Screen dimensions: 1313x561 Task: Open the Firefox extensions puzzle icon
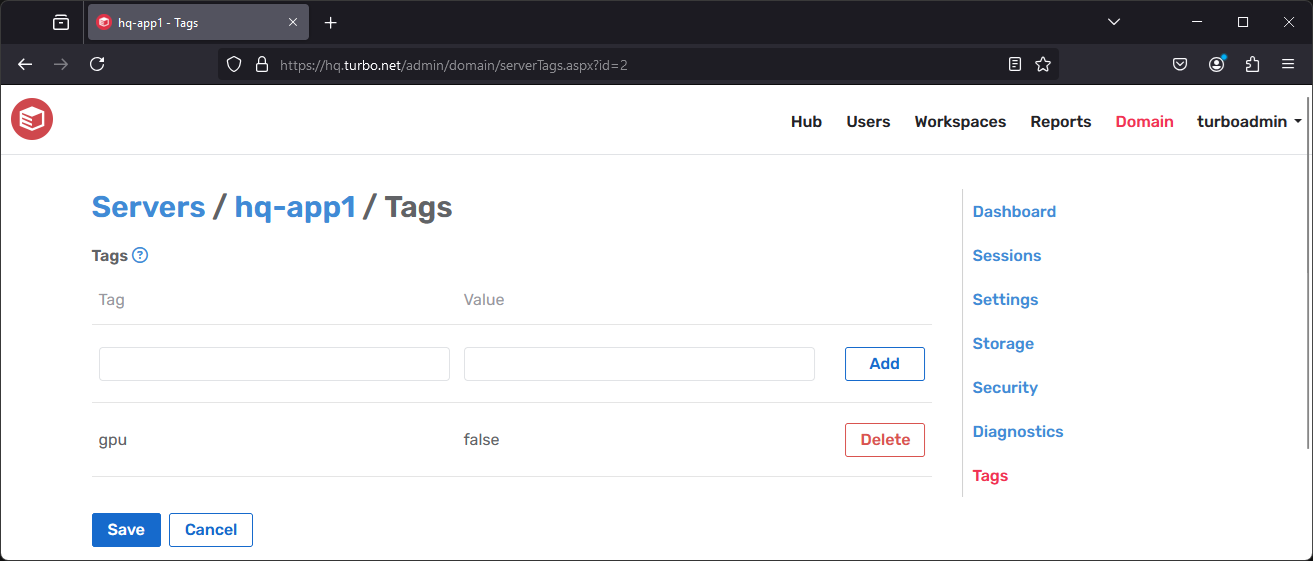[1252, 64]
